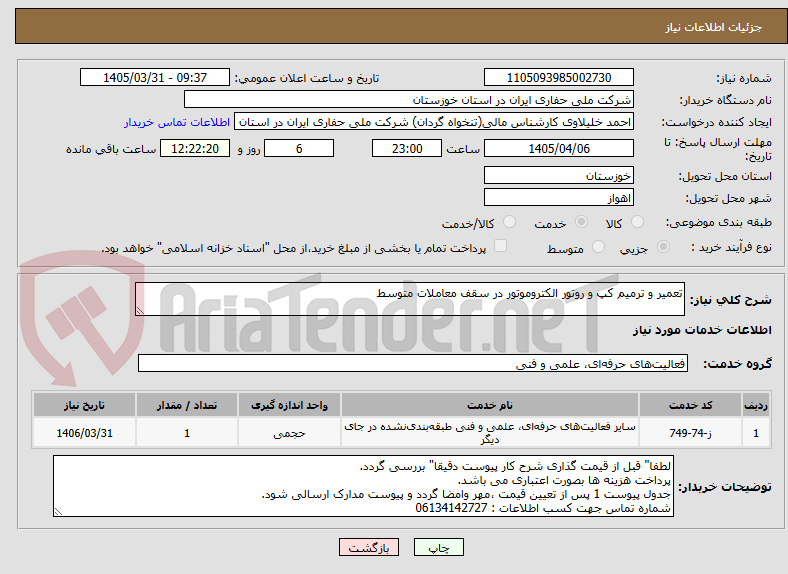Click the service code cell ز-74-749

click(x=691, y=433)
